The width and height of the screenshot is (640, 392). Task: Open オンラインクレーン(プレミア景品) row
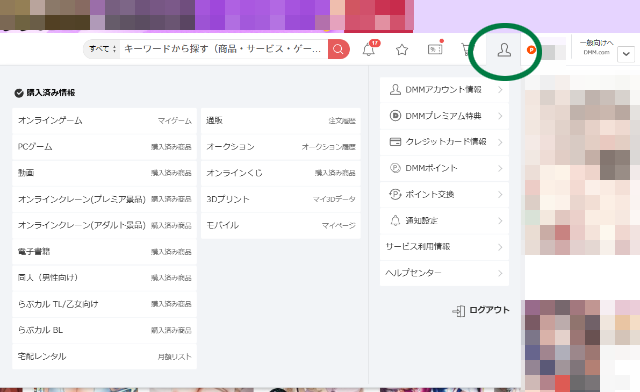coord(104,199)
